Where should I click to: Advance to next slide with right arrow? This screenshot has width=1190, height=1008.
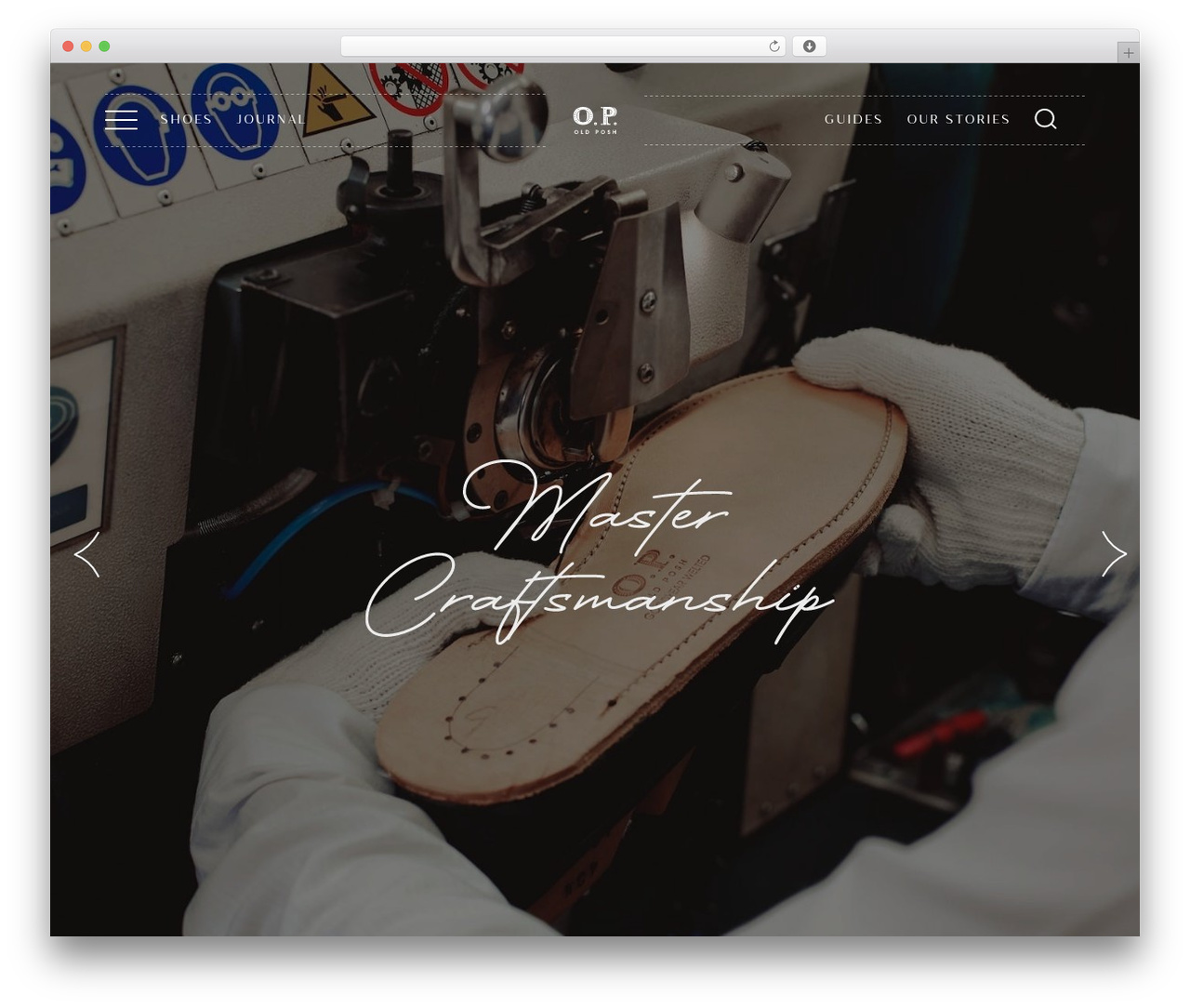(x=1114, y=554)
